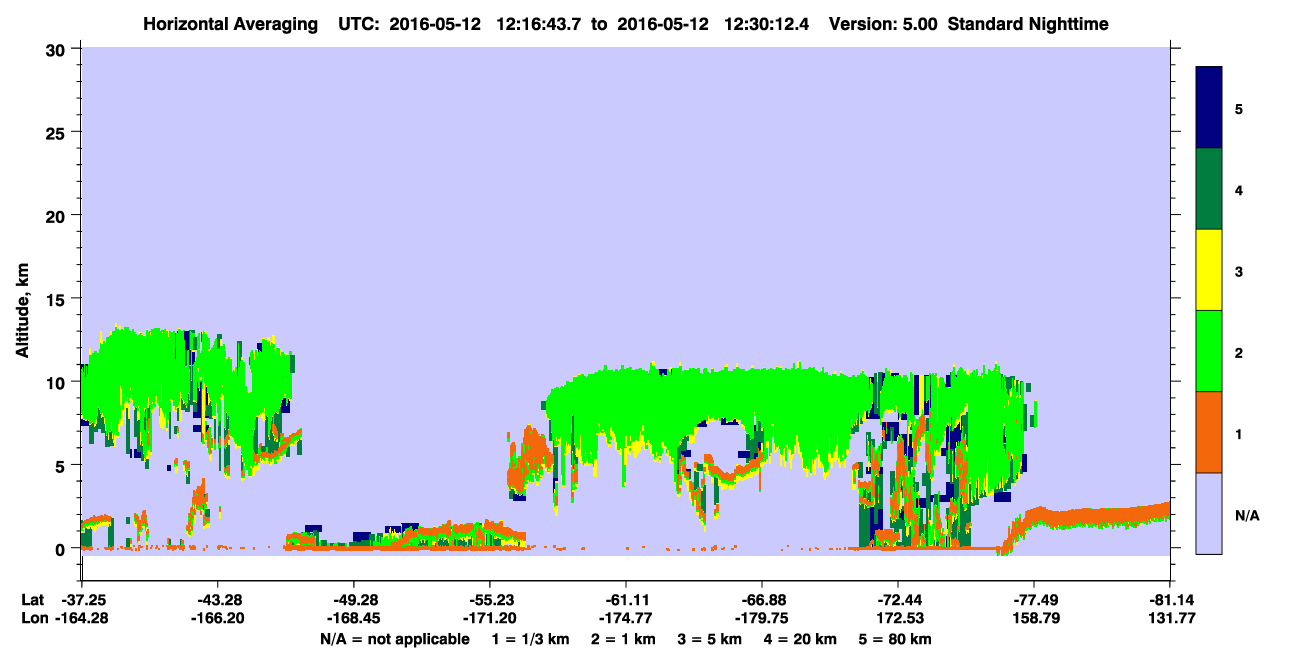Viewport: 1300px width, 667px height.
Task: Click the latitude value -66.88
Action: (x=762, y=600)
